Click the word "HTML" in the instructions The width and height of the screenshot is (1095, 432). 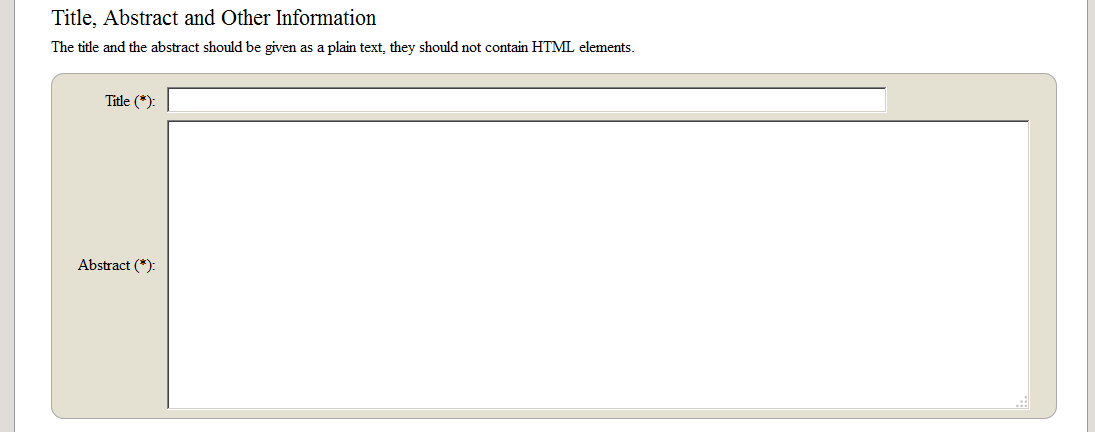tap(552, 47)
